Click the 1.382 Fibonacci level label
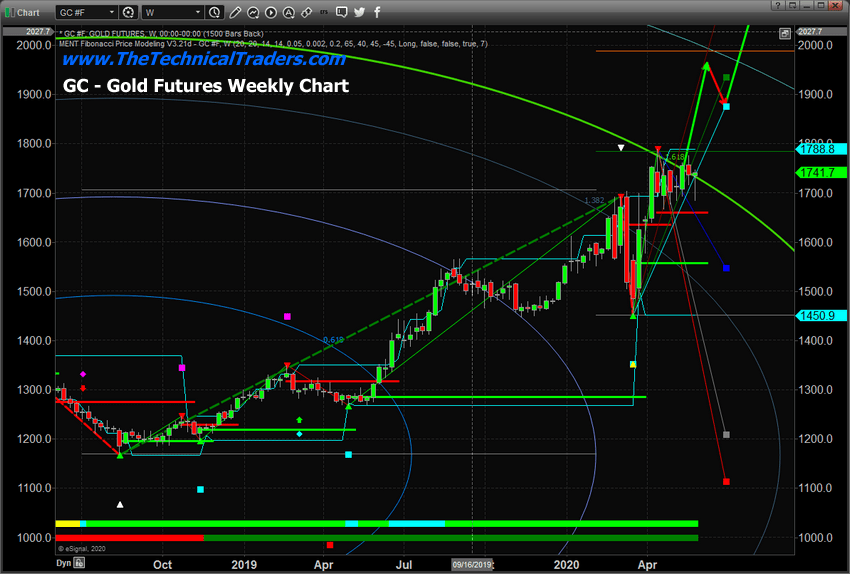Image resolution: width=850 pixels, height=574 pixels. coord(594,201)
